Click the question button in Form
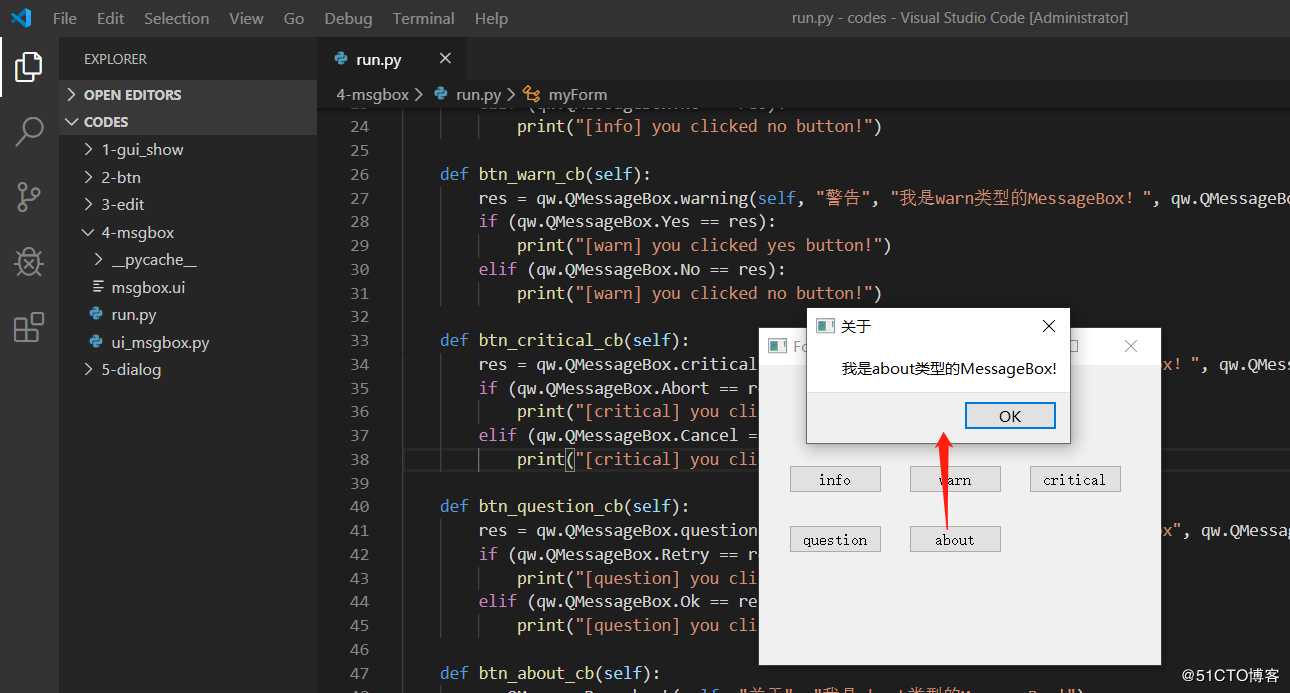The height and width of the screenshot is (693, 1290). (x=835, y=540)
